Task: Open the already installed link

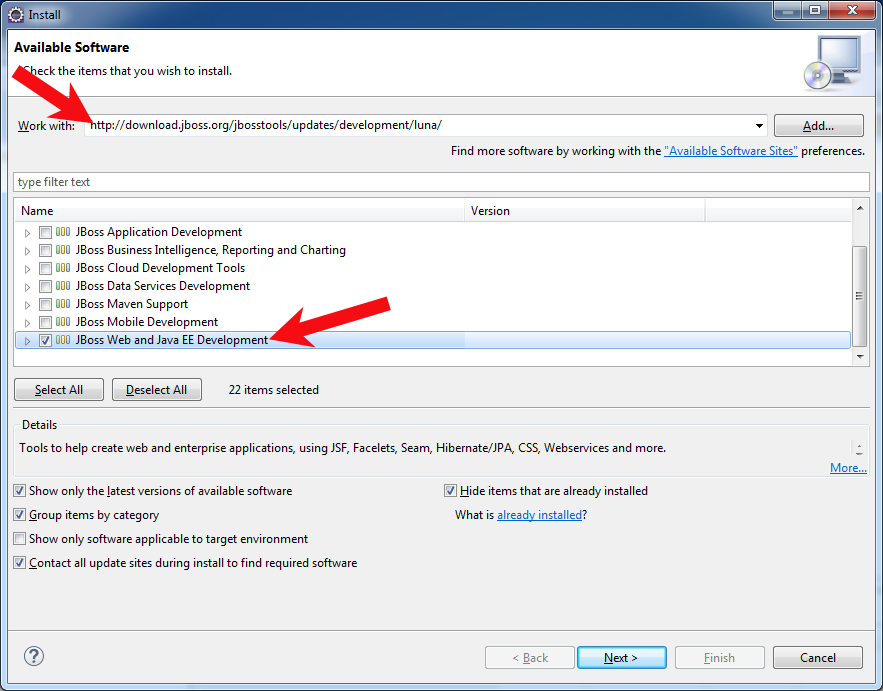Action: coord(539,515)
